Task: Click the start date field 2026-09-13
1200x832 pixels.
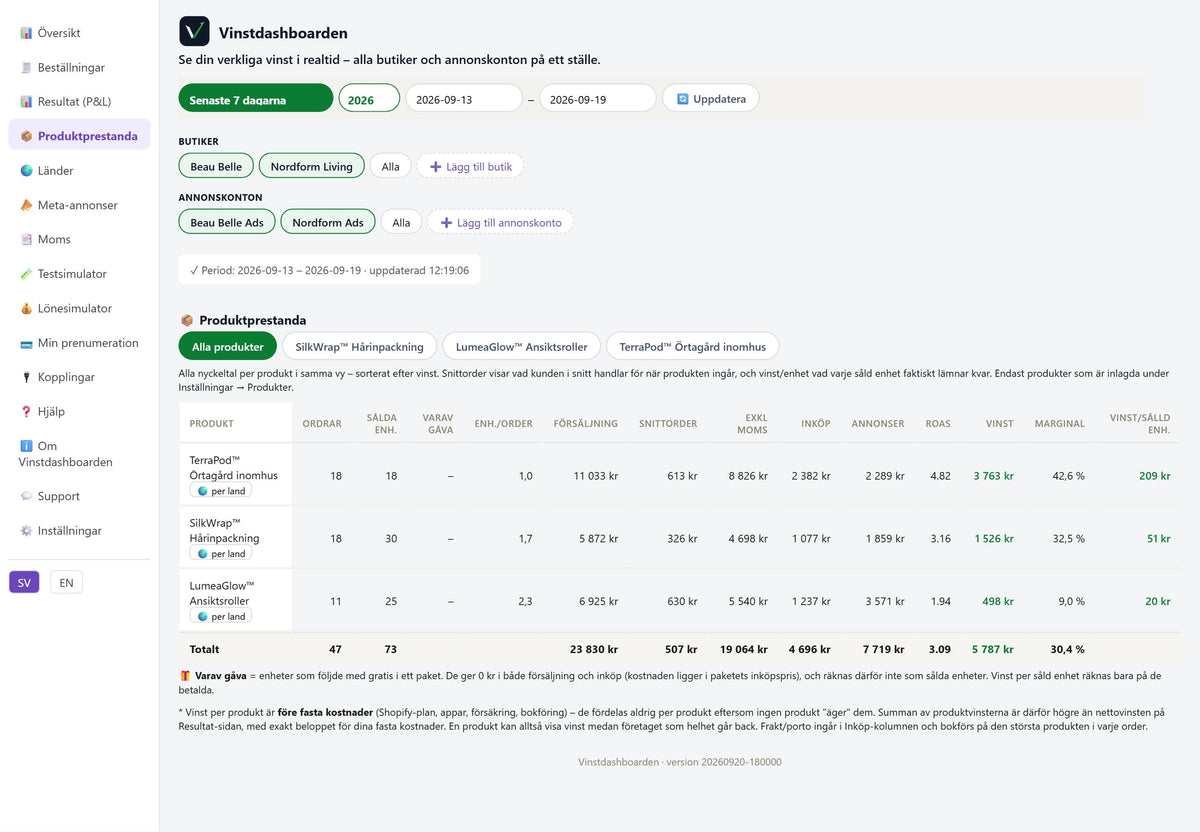Action: click(x=464, y=98)
